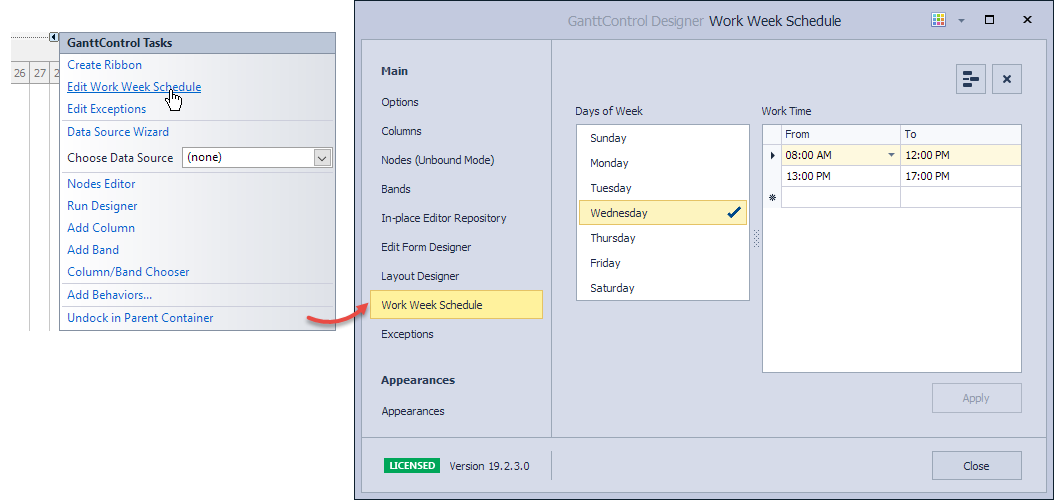Collapse the GanttControl Tasks smart tag arrow
This screenshot has height=500, width=1054.
click(x=54, y=38)
